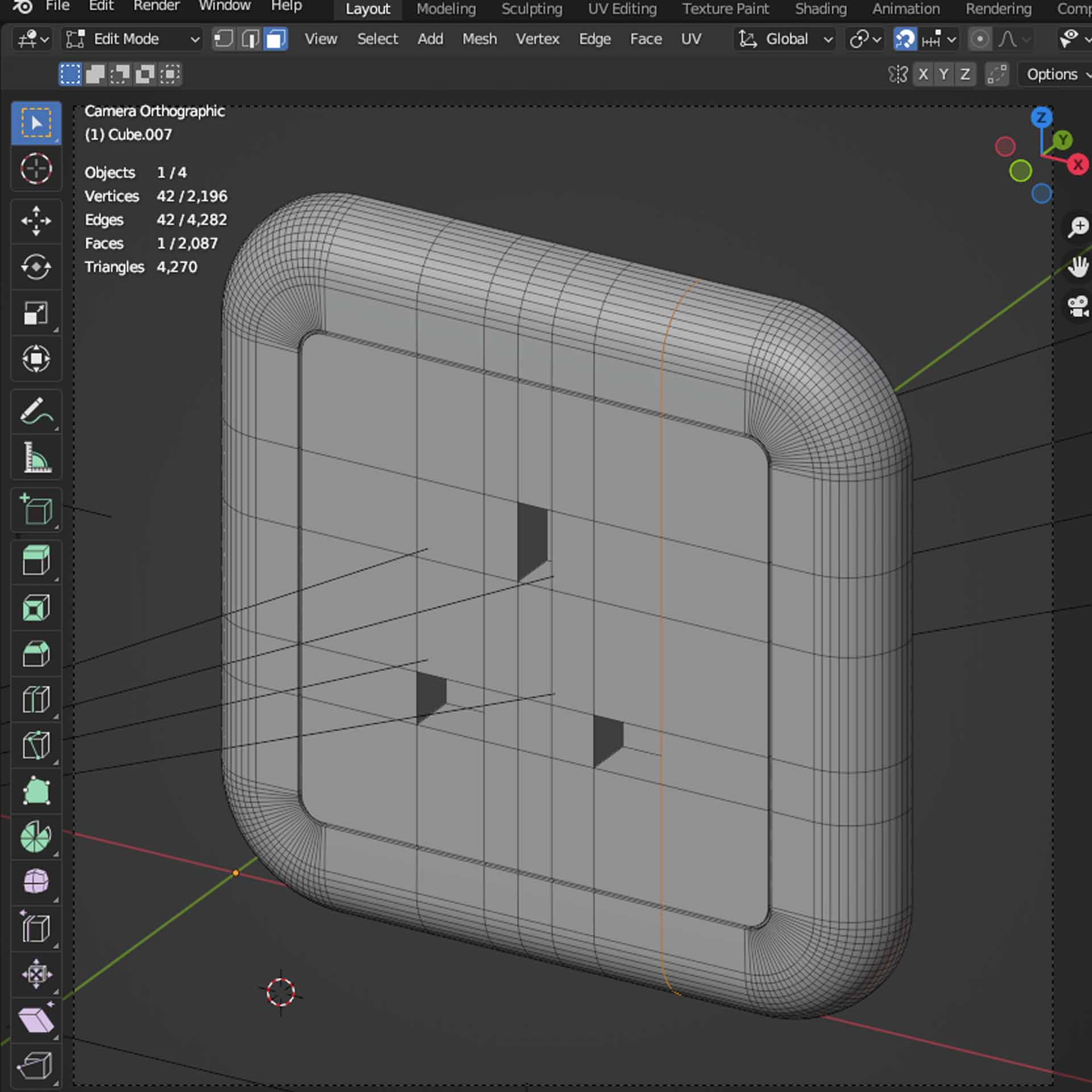Screen dimensions: 1092x1092
Task: Enable X axis mirror toggle
Action: [923, 75]
